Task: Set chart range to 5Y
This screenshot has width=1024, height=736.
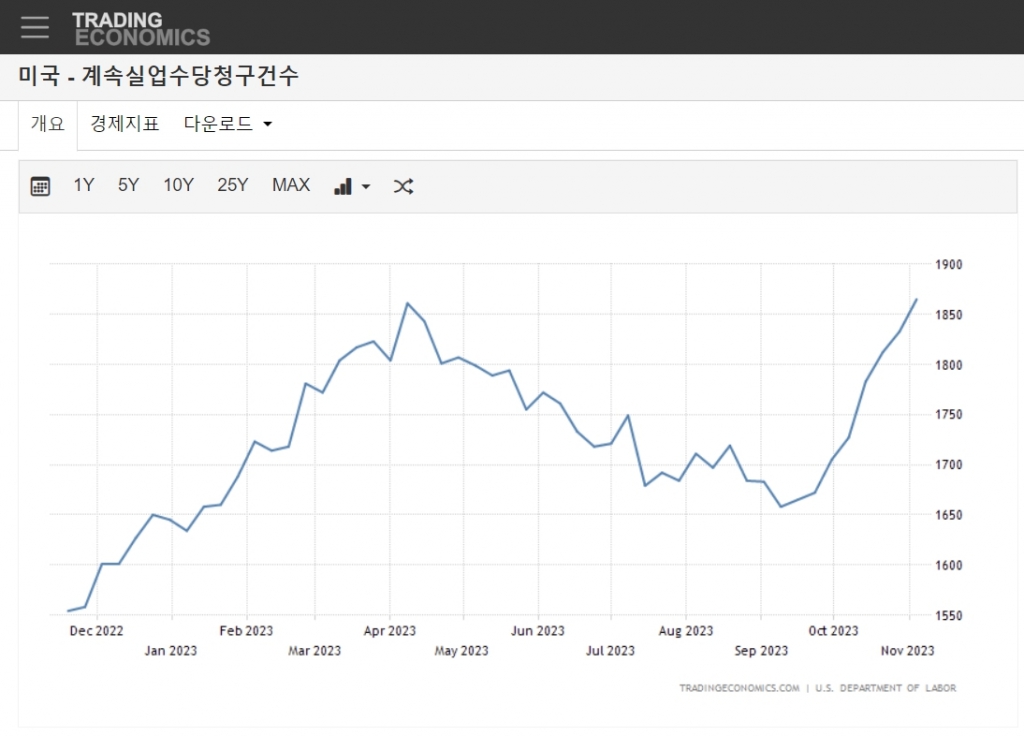Action: coord(128,185)
